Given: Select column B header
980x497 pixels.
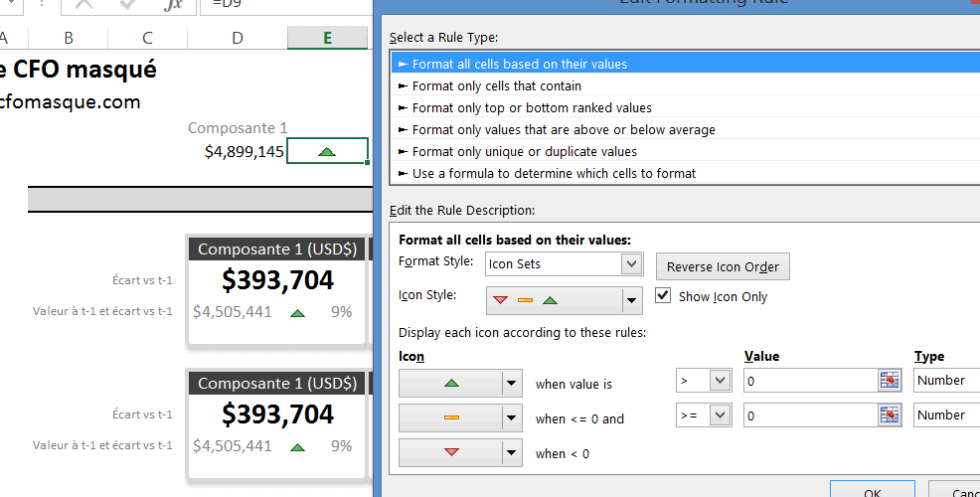Looking at the screenshot, I should pyautogui.click(x=68, y=38).
